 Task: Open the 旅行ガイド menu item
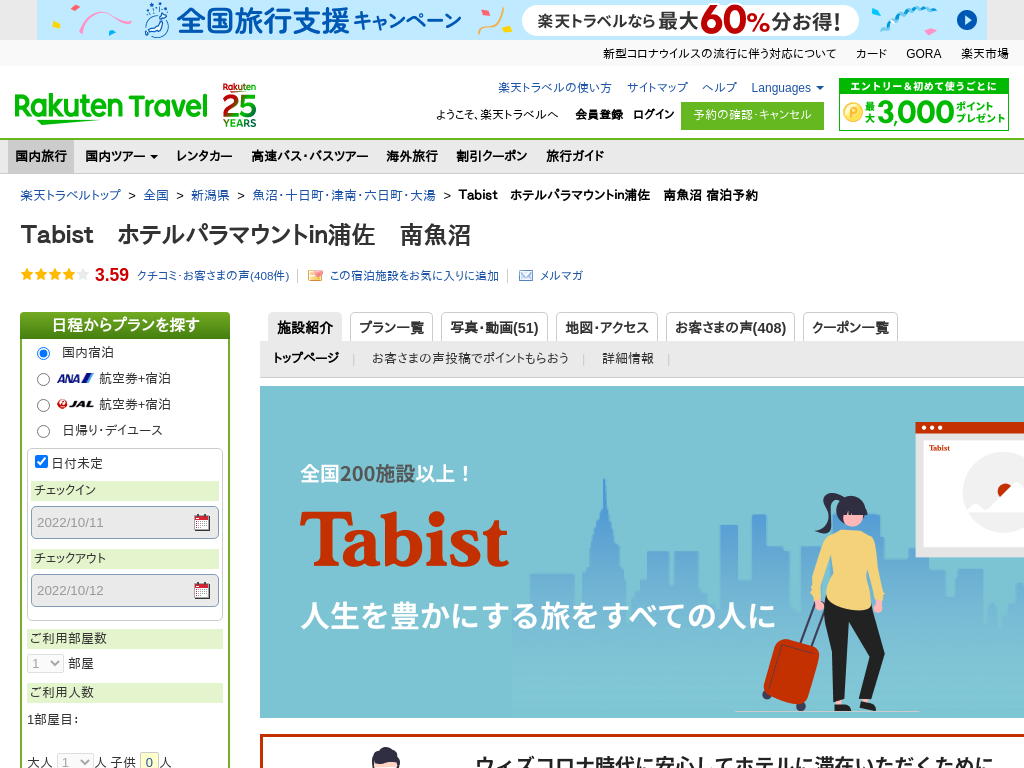click(x=575, y=156)
